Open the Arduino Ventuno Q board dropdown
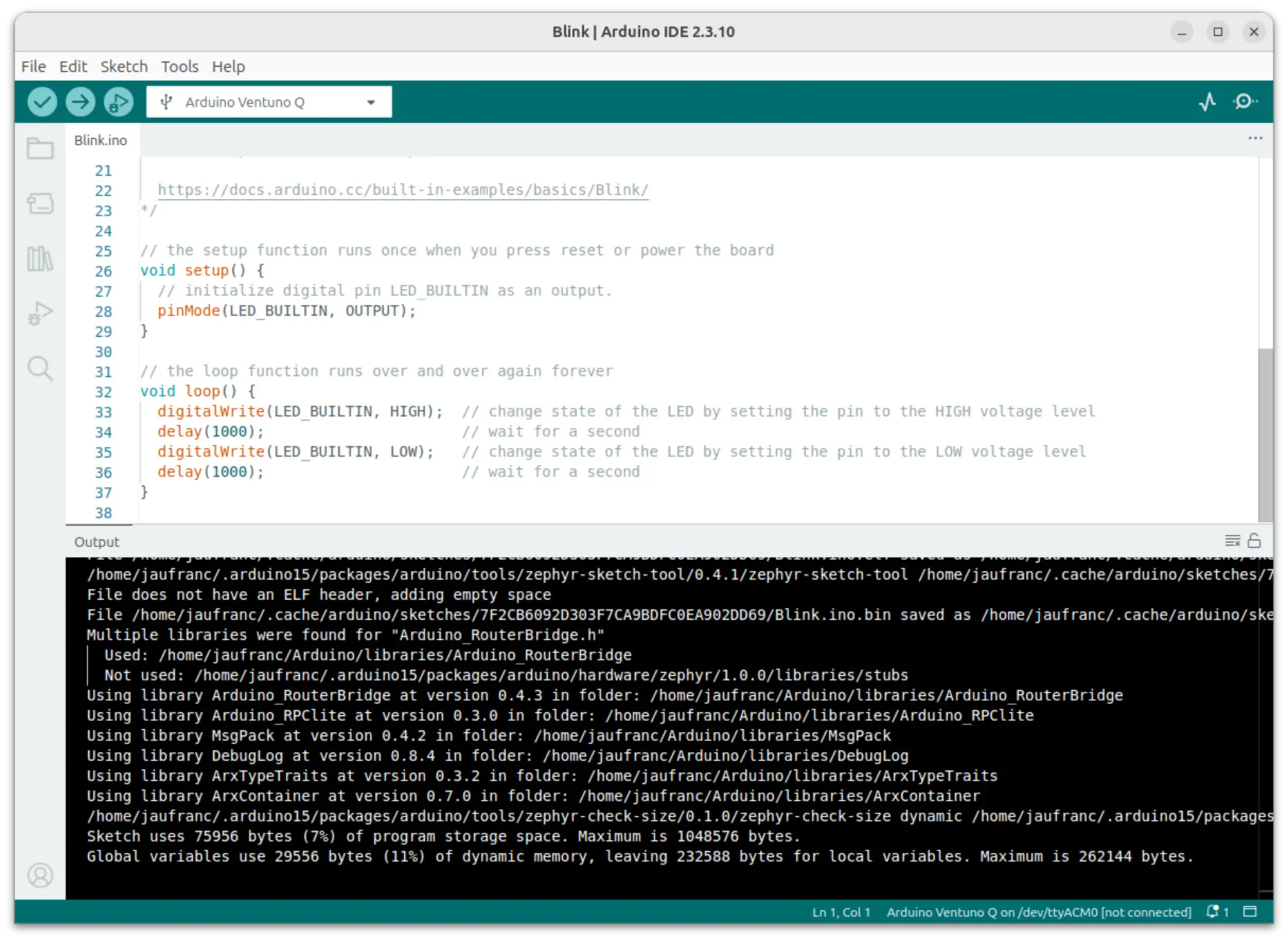The width and height of the screenshot is (1288, 941). click(x=269, y=102)
